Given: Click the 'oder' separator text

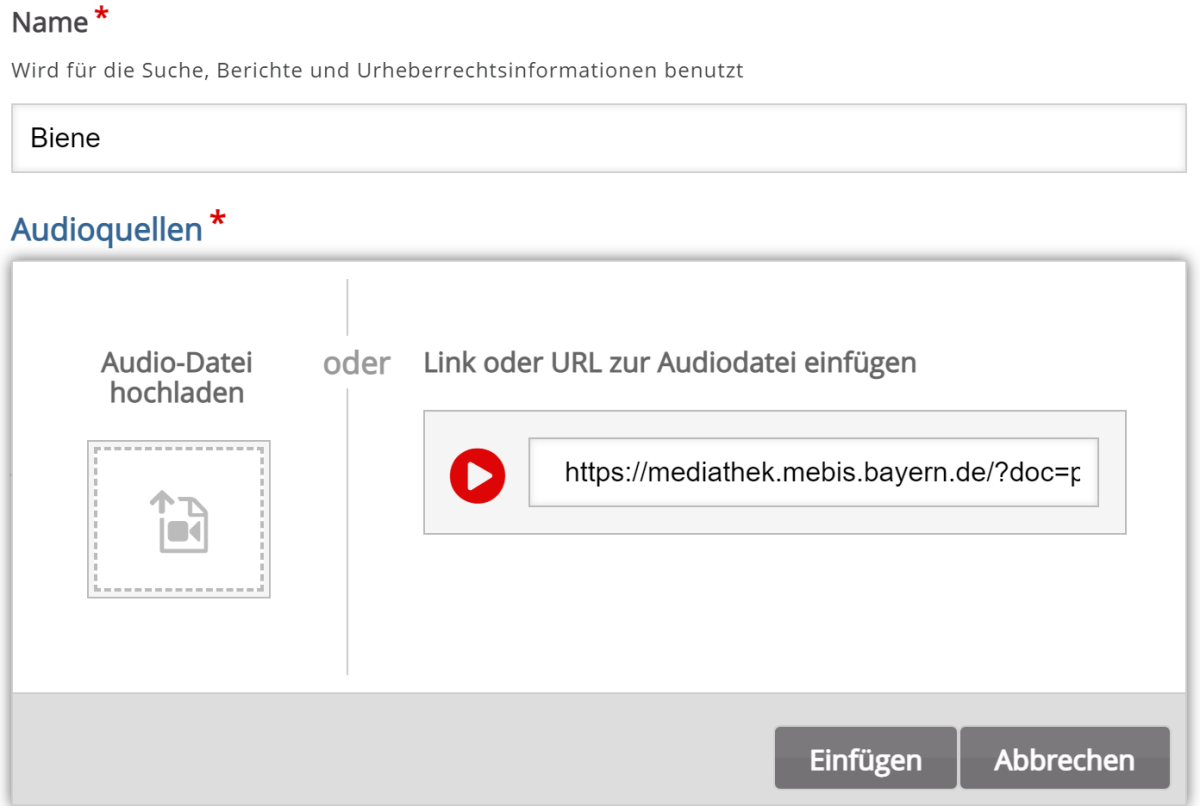Looking at the screenshot, I should 356,363.
